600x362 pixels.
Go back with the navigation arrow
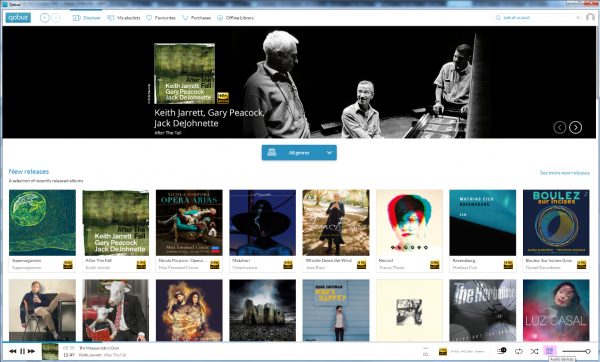click(x=45, y=18)
